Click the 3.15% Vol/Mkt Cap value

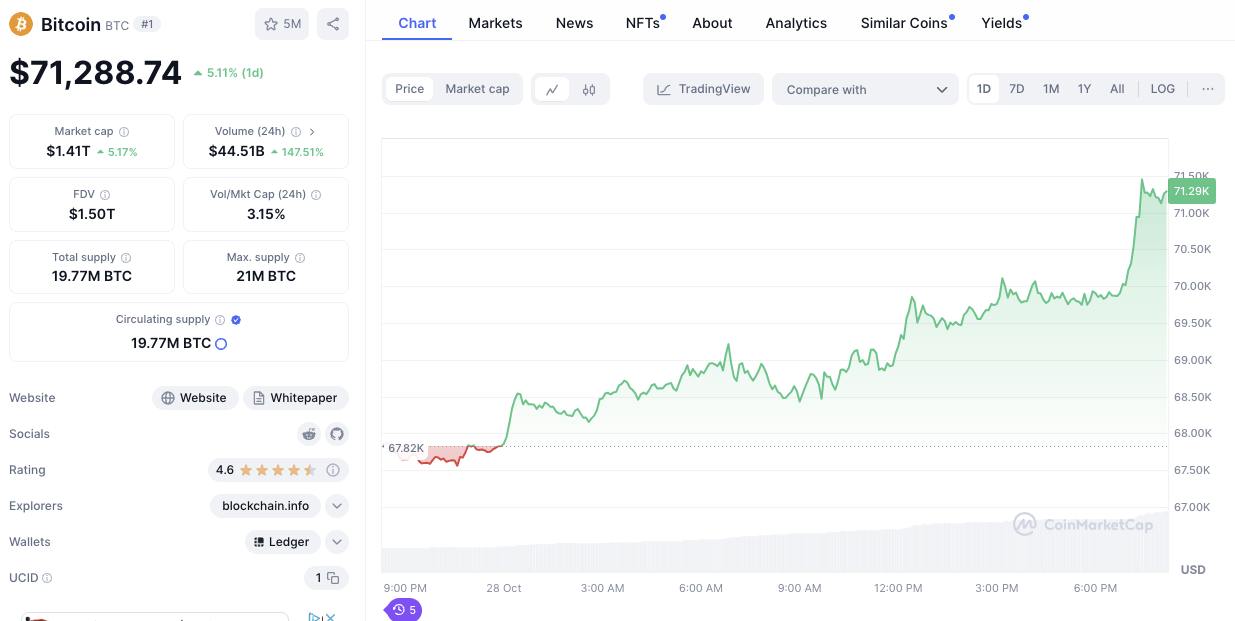[266, 214]
